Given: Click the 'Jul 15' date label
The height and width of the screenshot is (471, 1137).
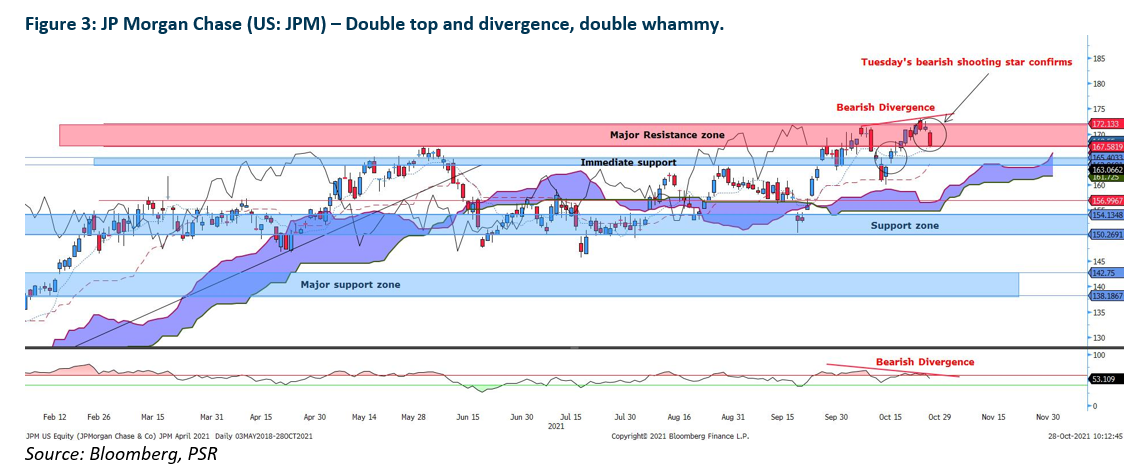Looking at the screenshot, I should (572, 418).
